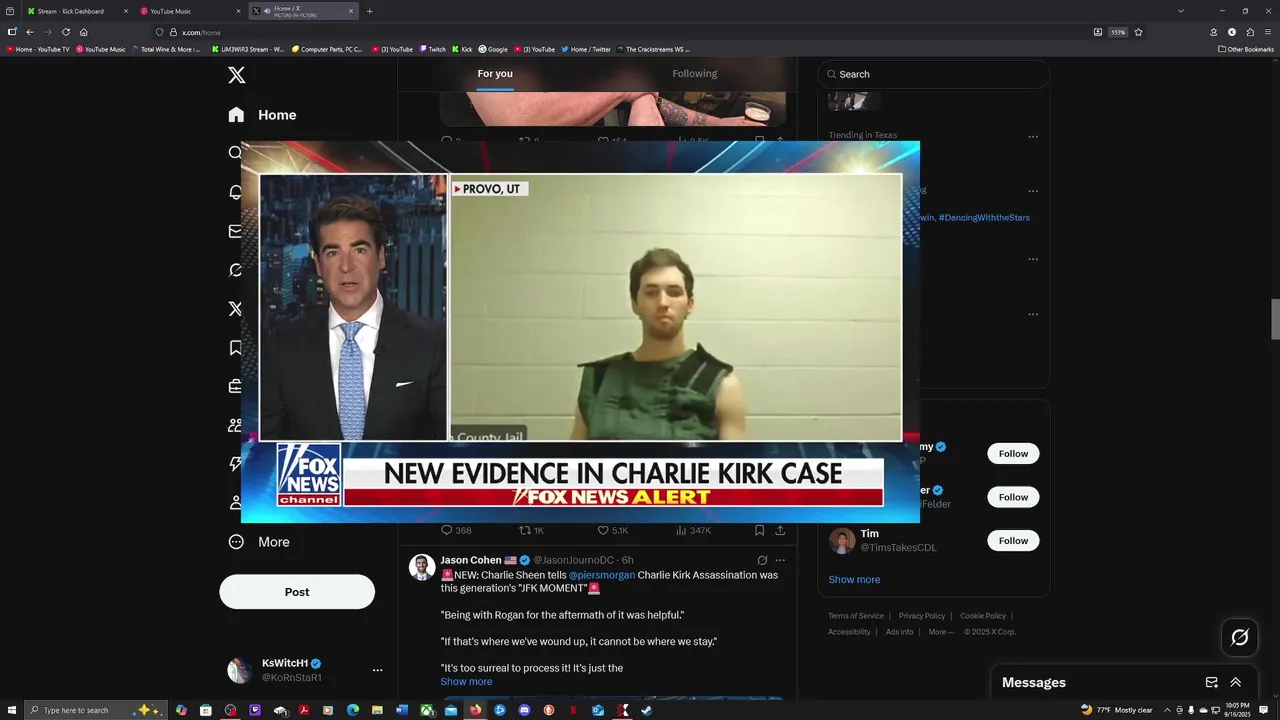Click the Fox News video in the post
Image resolution: width=1280 pixels, height=720 pixels.
[x=580, y=331]
